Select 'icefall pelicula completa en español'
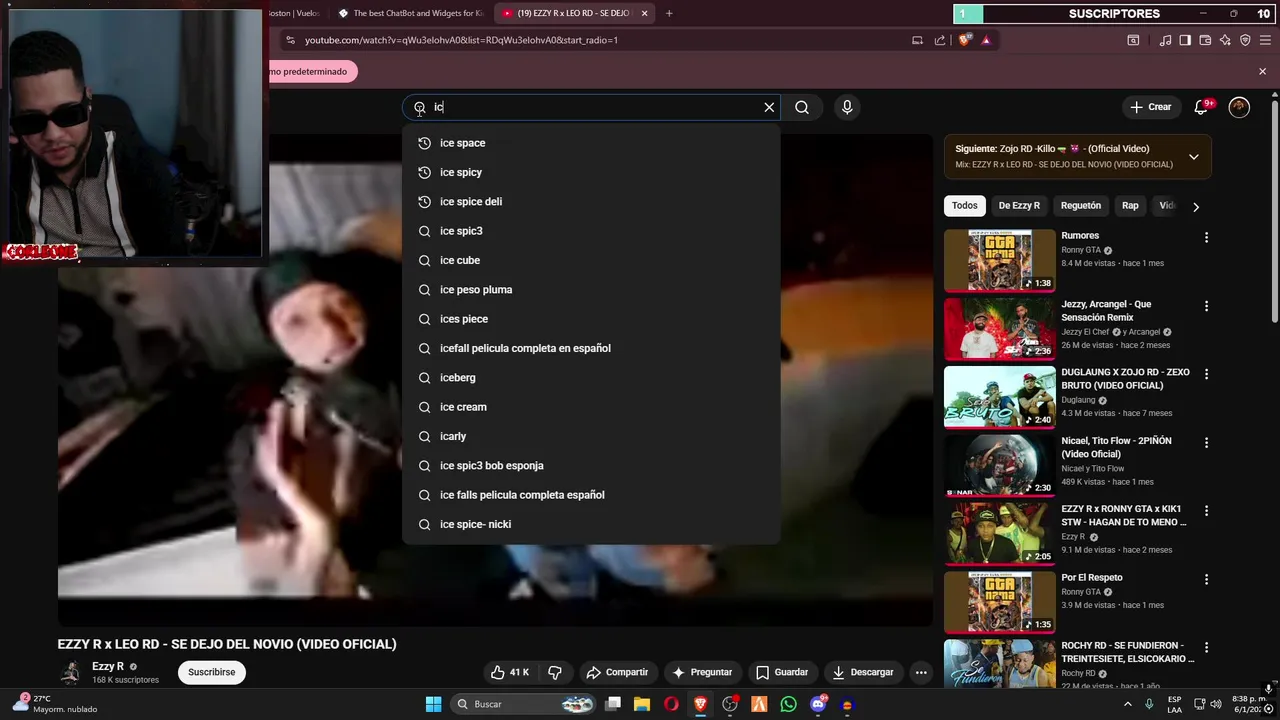The height and width of the screenshot is (720, 1280). [x=591, y=348]
